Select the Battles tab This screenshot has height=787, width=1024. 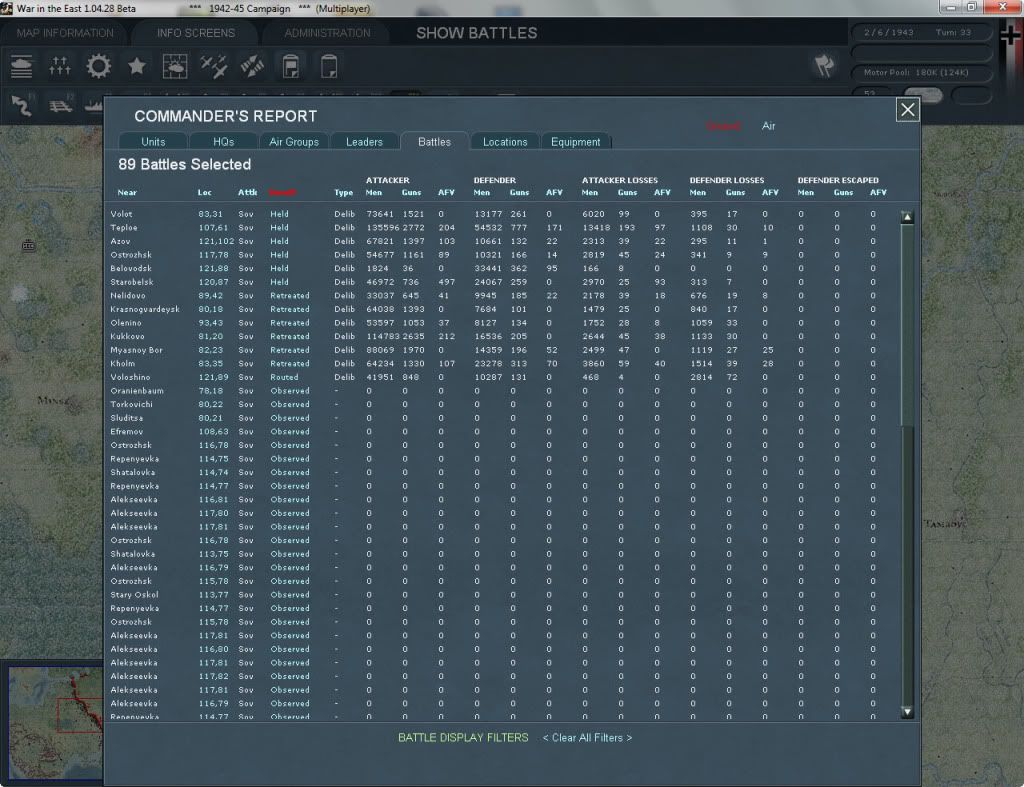pos(434,142)
